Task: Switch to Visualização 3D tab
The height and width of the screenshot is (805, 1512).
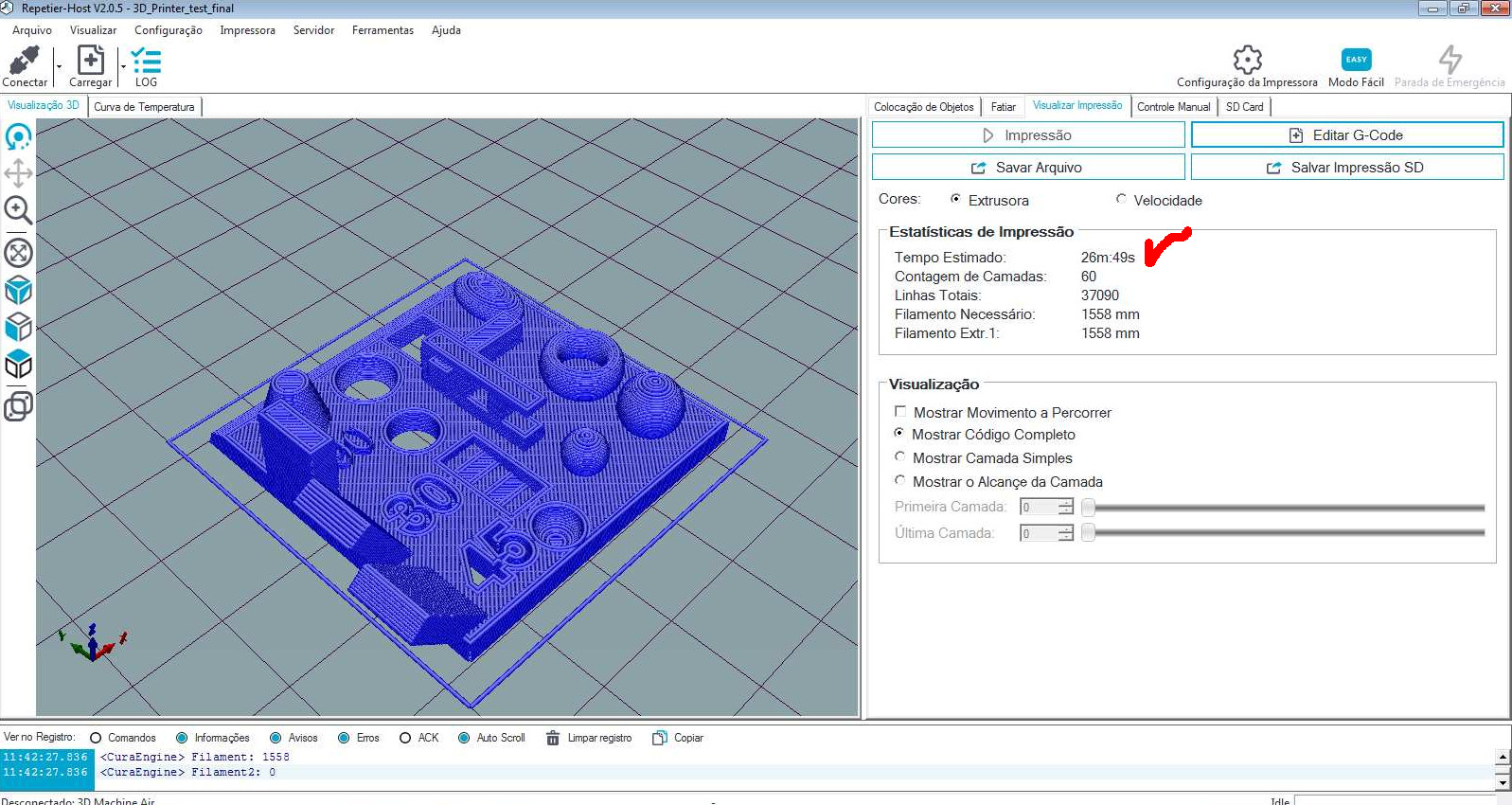Action: (x=44, y=106)
